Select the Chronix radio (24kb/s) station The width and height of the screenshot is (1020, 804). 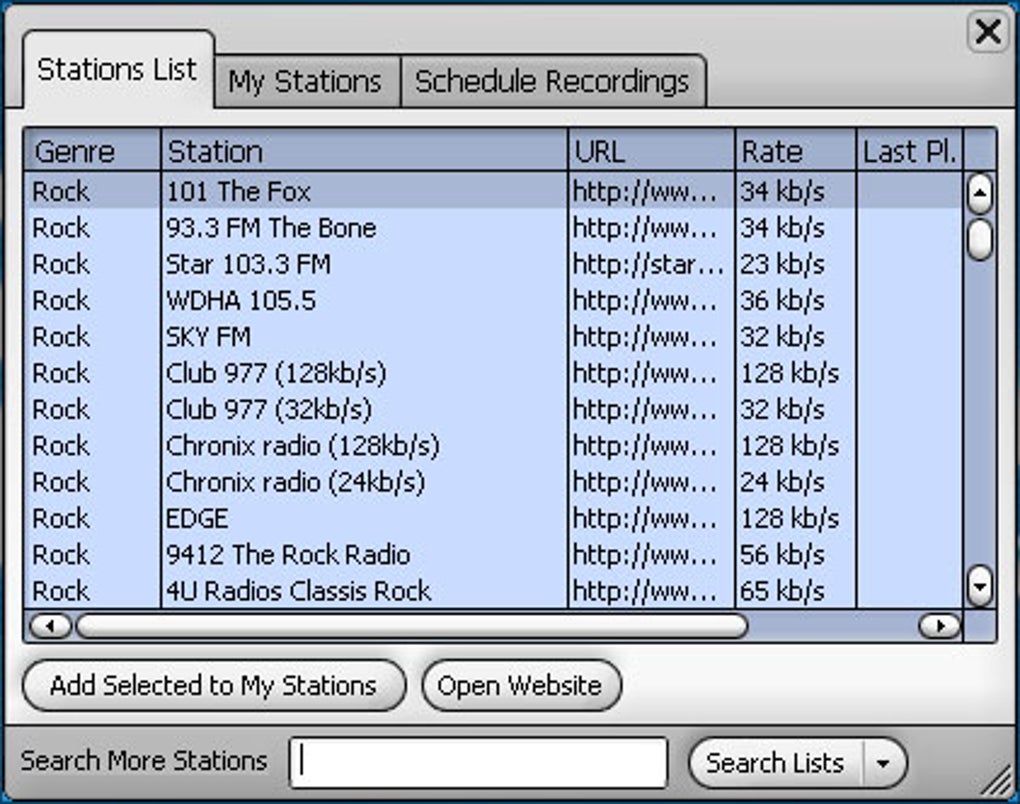tap(493, 483)
